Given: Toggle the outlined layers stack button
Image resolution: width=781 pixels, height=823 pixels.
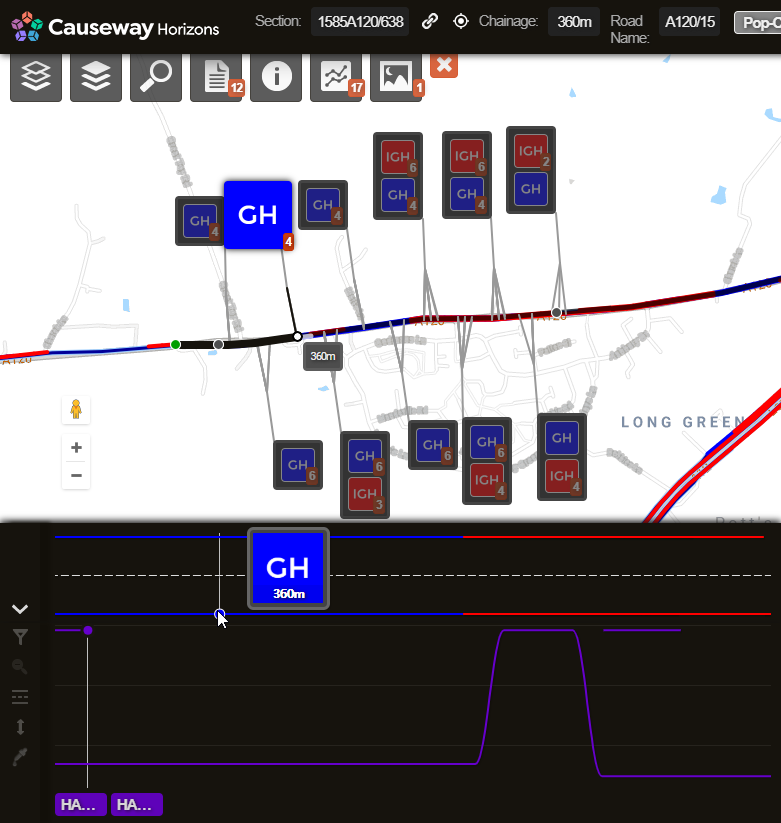Looking at the screenshot, I should point(36,77).
